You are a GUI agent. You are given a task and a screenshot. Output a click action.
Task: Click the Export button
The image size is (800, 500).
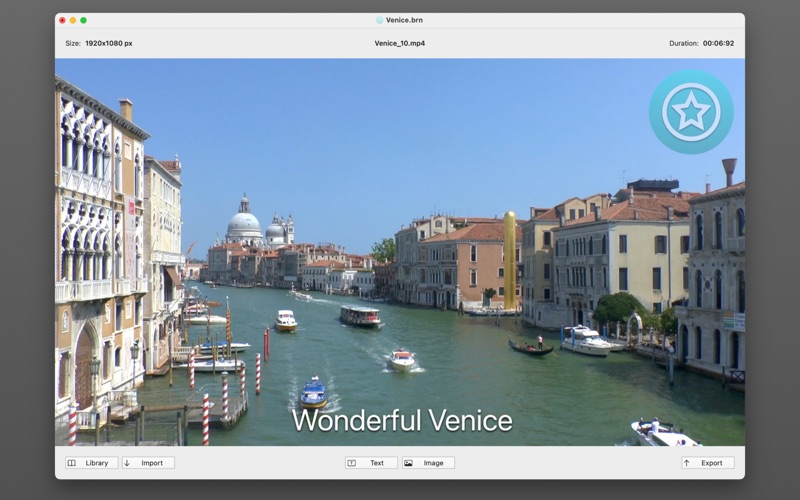[x=708, y=463]
